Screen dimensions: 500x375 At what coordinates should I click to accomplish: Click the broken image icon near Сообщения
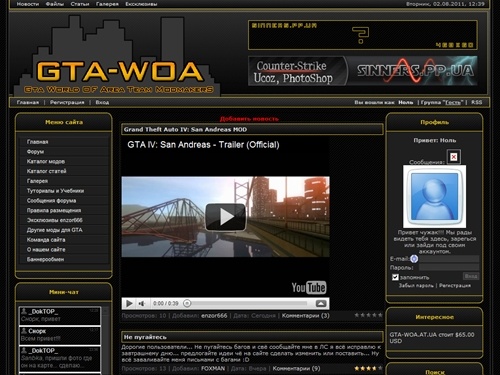(x=454, y=157)
